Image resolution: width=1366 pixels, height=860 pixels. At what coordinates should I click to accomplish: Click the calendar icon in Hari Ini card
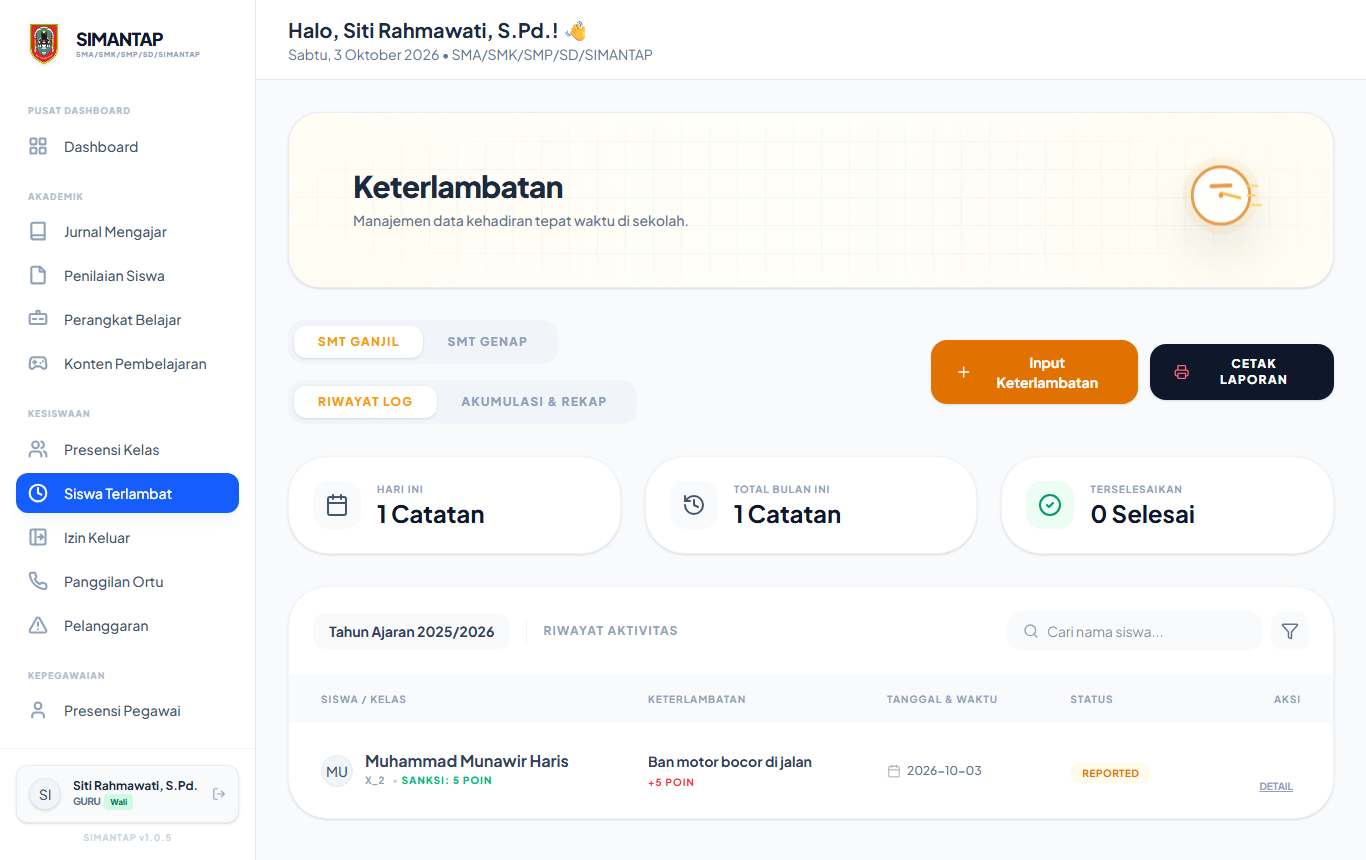(x=337, y=505)
